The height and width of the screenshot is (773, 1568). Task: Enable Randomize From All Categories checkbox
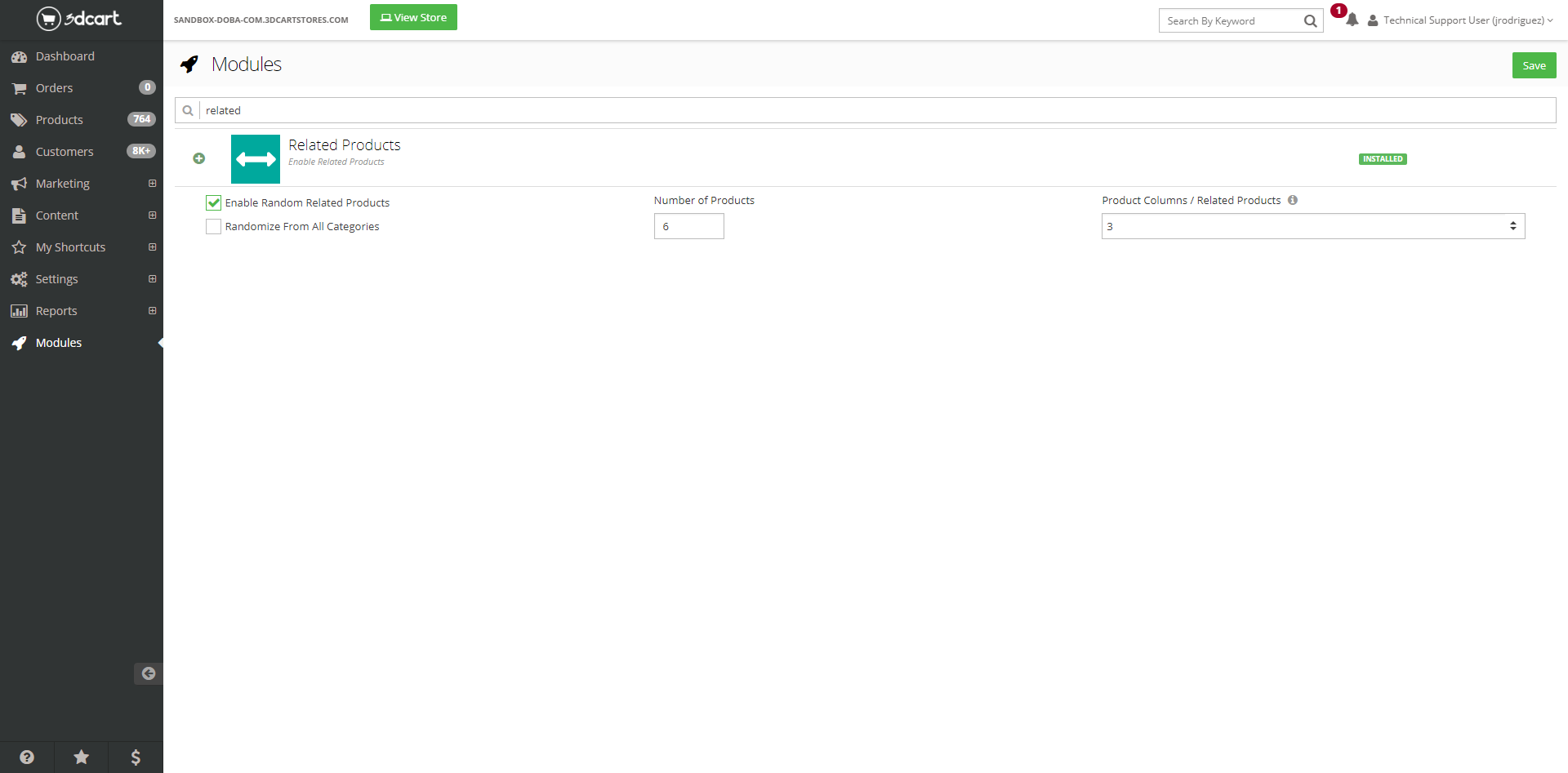tap(214, 227)
